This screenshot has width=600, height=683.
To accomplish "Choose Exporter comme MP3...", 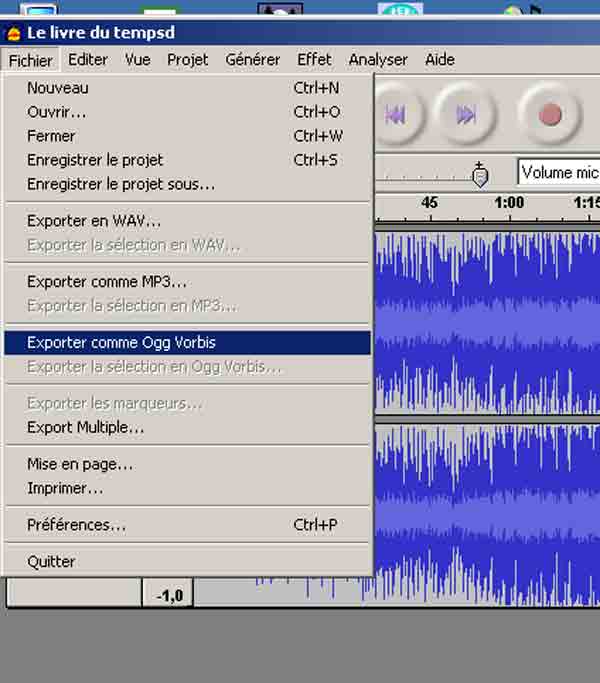I will point(106,282).
